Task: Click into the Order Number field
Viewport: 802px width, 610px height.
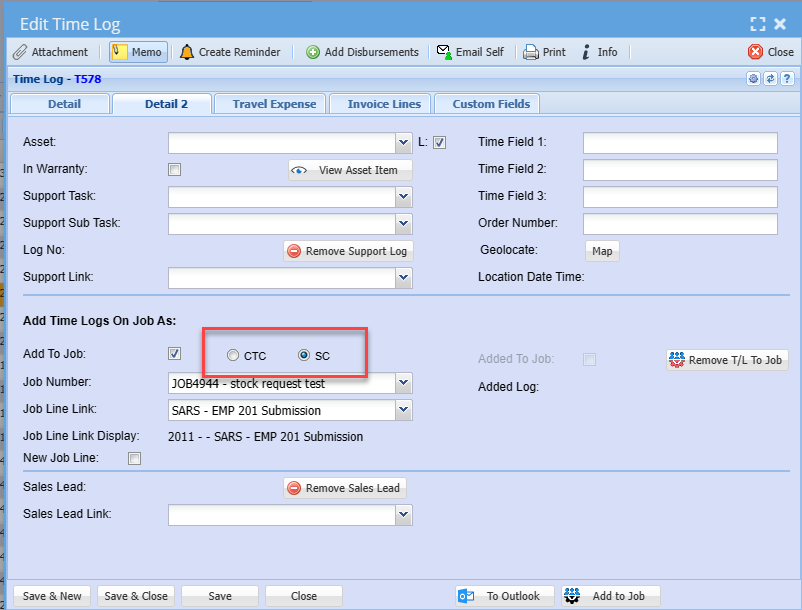Action: click(679, 223)
